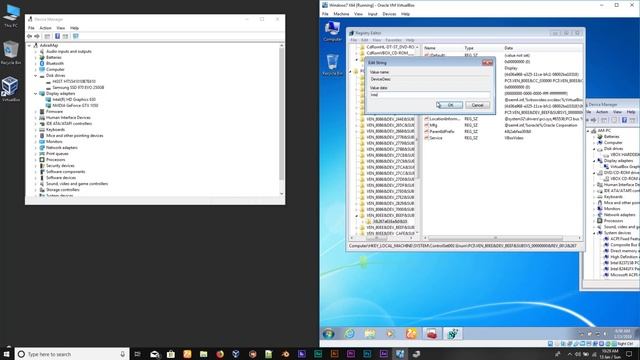Click Cancel in Edit String dialog
This screenshot has width=640, height=360.
477,105
